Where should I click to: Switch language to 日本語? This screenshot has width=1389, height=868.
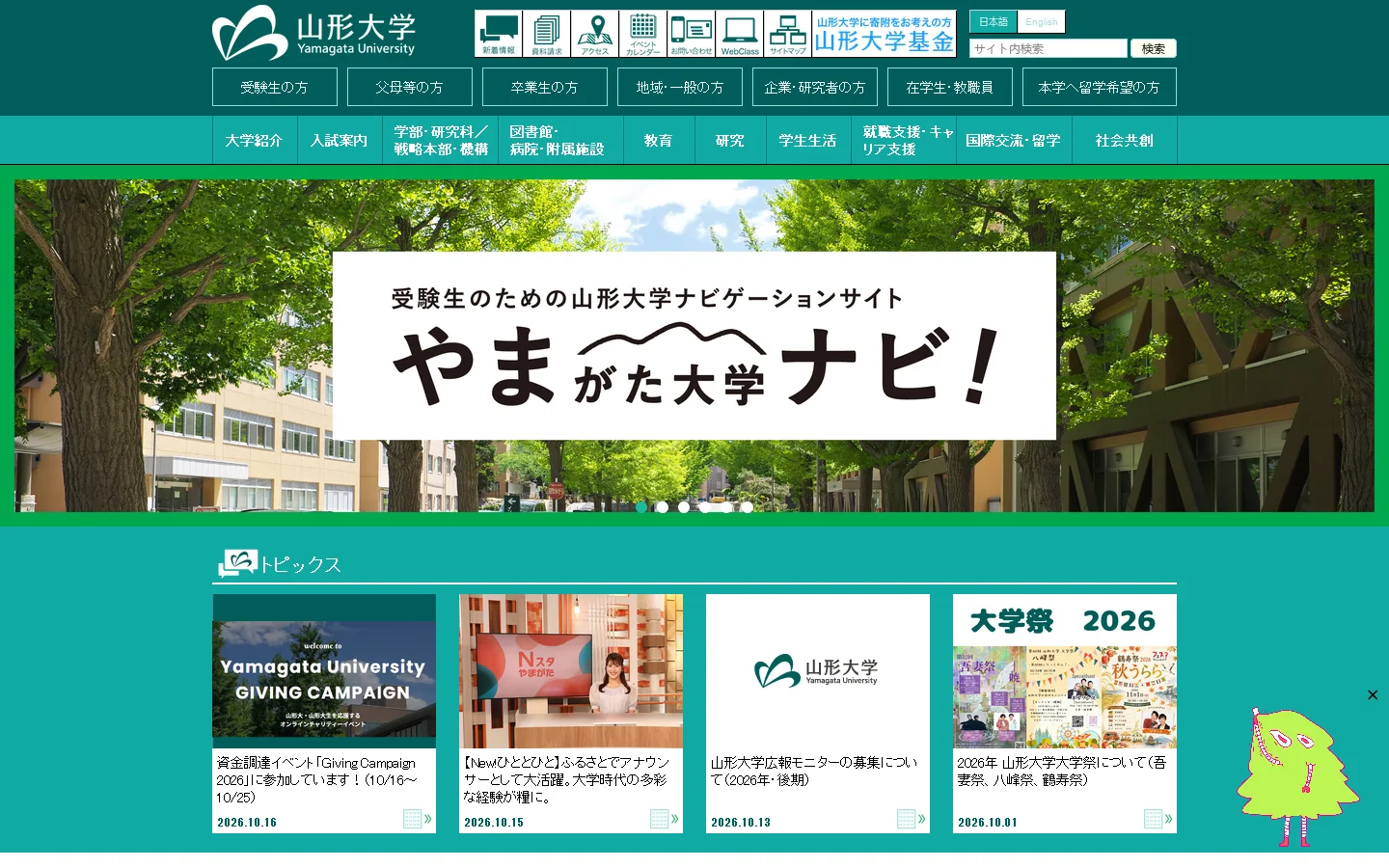pyautogui.click(x=993, y=22)
